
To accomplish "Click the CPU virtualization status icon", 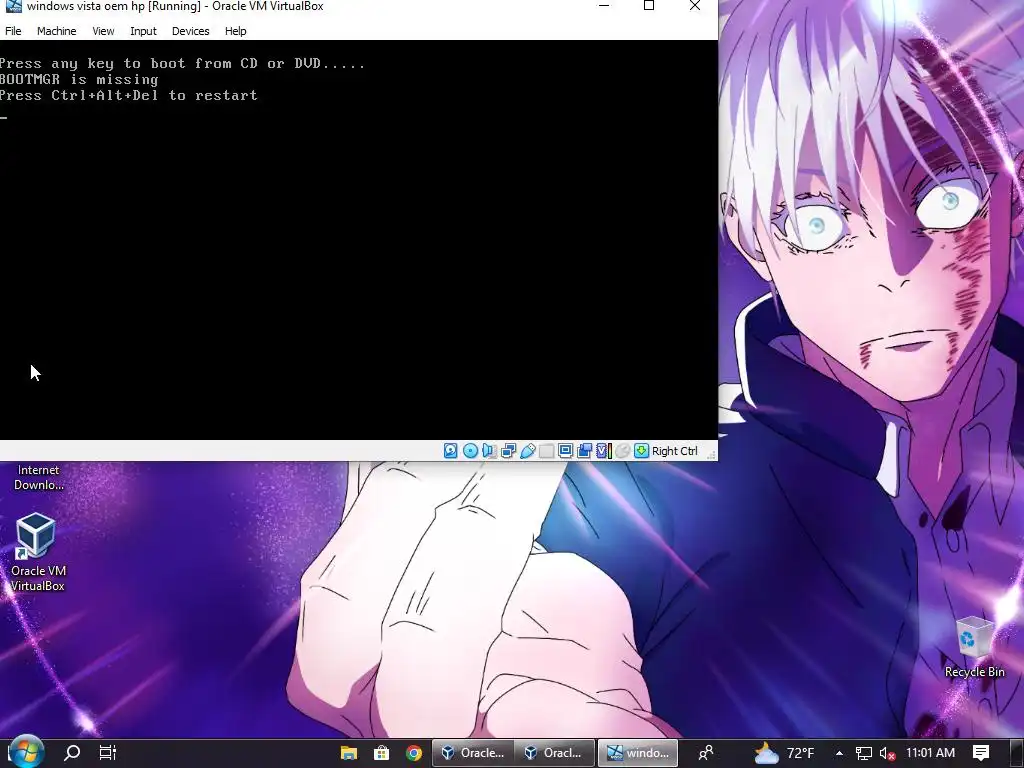I will click(x=604, y=451).
